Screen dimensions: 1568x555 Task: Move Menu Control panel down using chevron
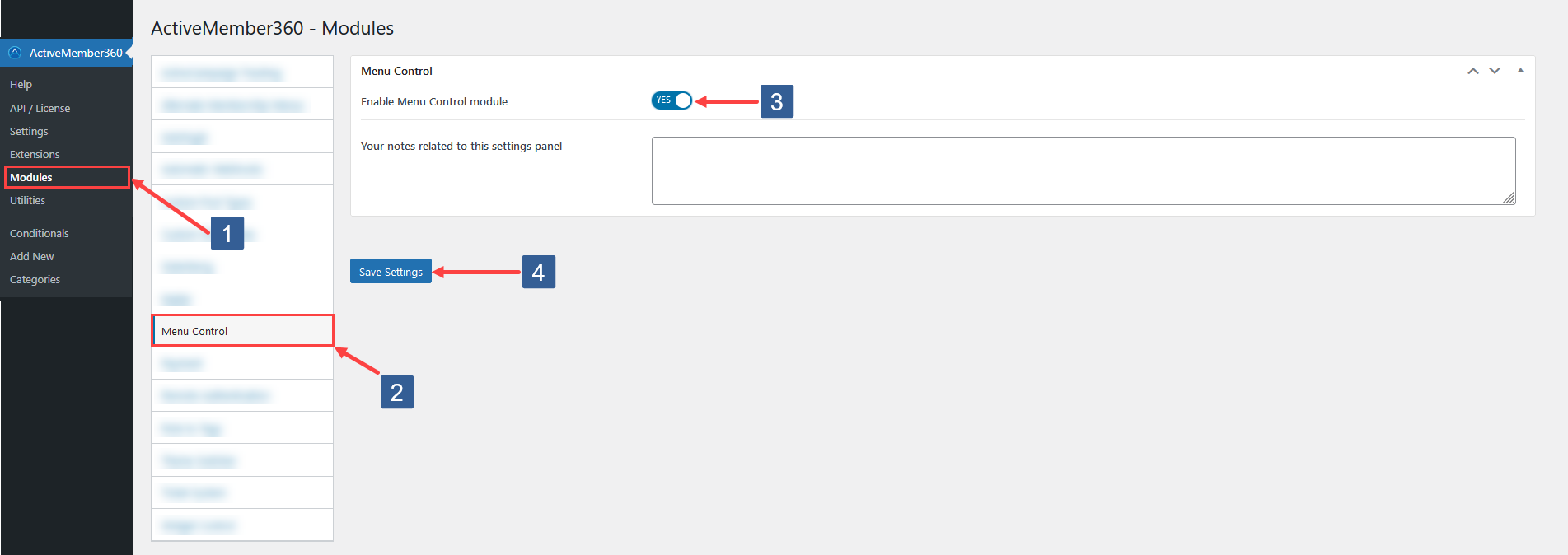1494,71
